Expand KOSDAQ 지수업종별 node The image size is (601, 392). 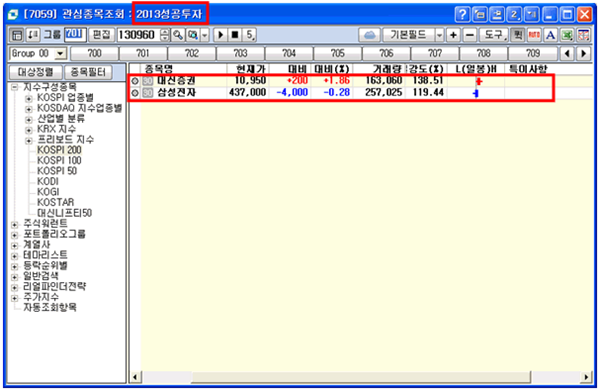(x=28, y=109)
